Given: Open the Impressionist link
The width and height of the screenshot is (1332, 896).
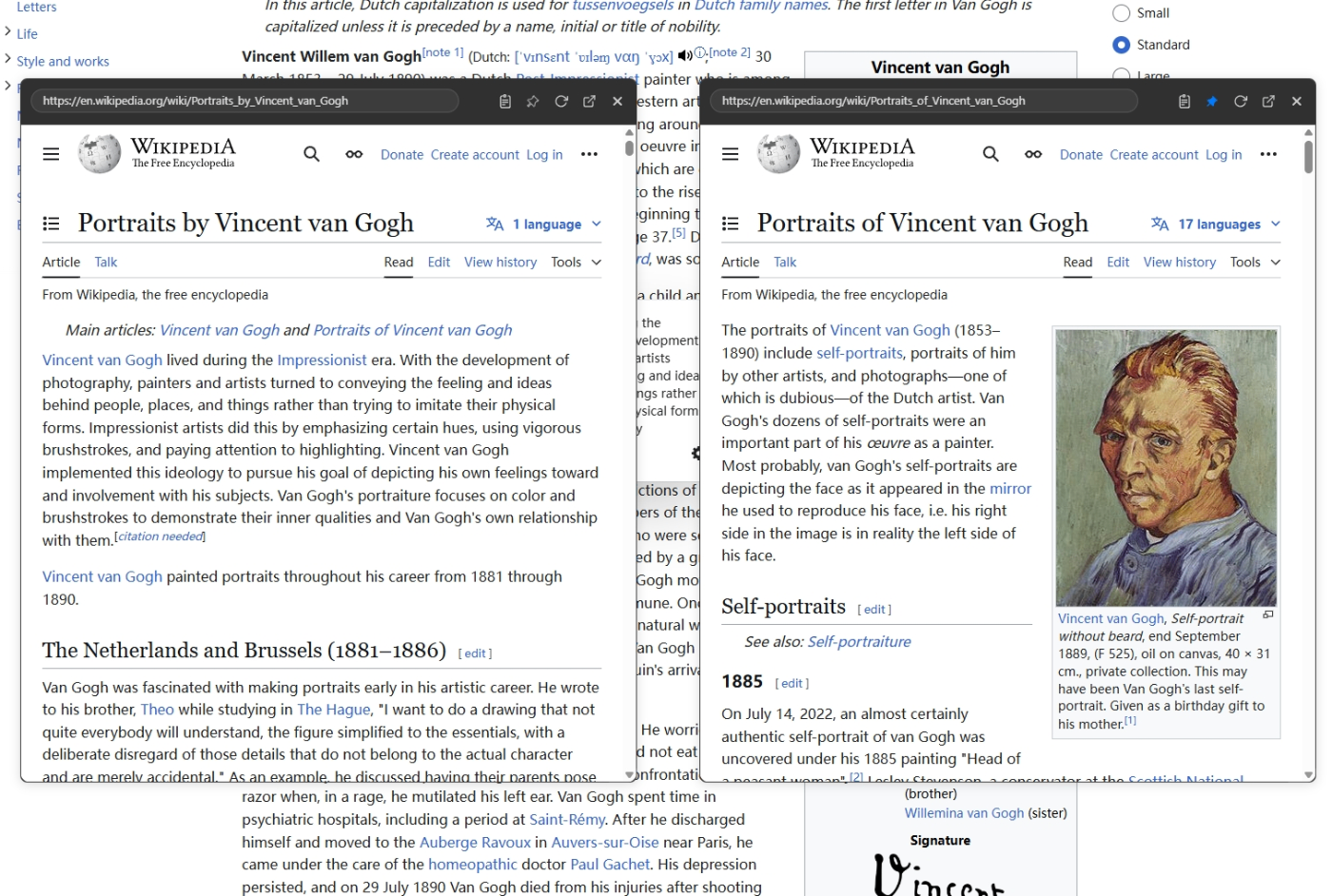Looking at the screenshot, I should [322, 360].
